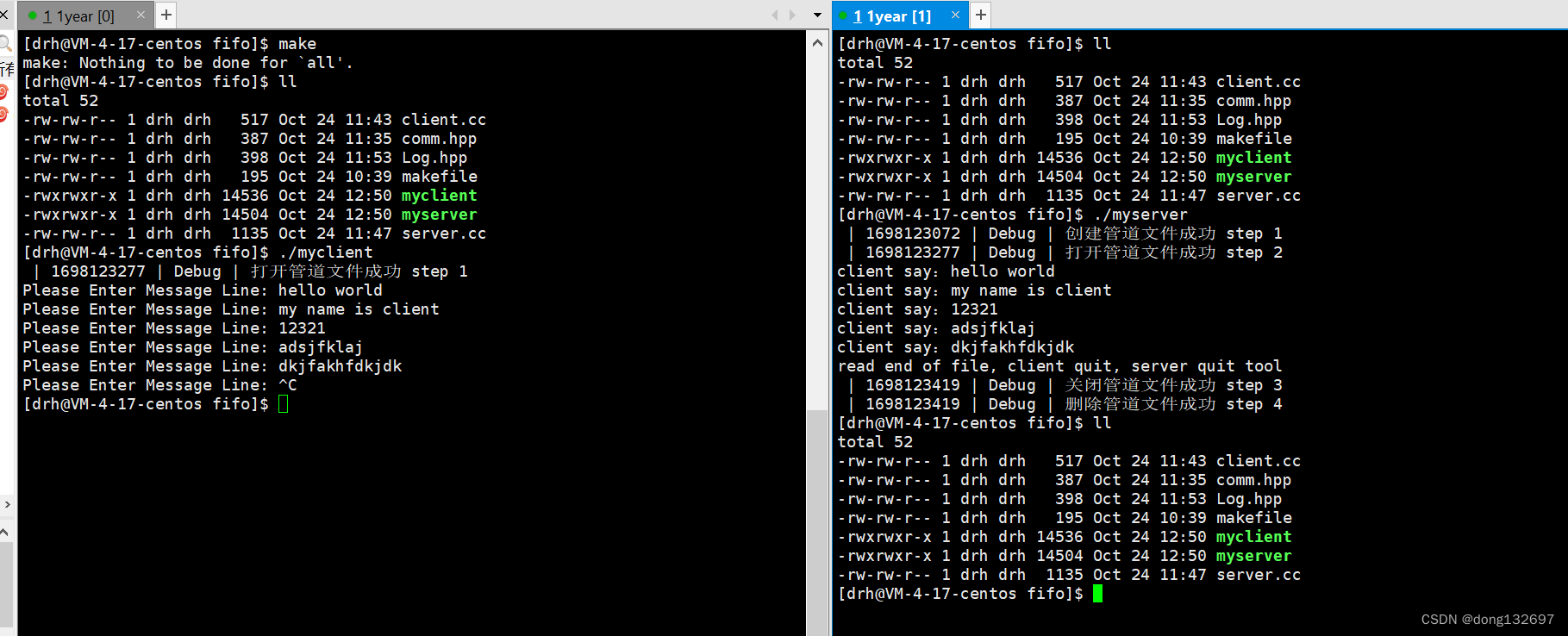The width and height of the screenshot is (1568, 636).
Task: Click myclient in the right terminal's first listing
Action: click(1254, 158)
